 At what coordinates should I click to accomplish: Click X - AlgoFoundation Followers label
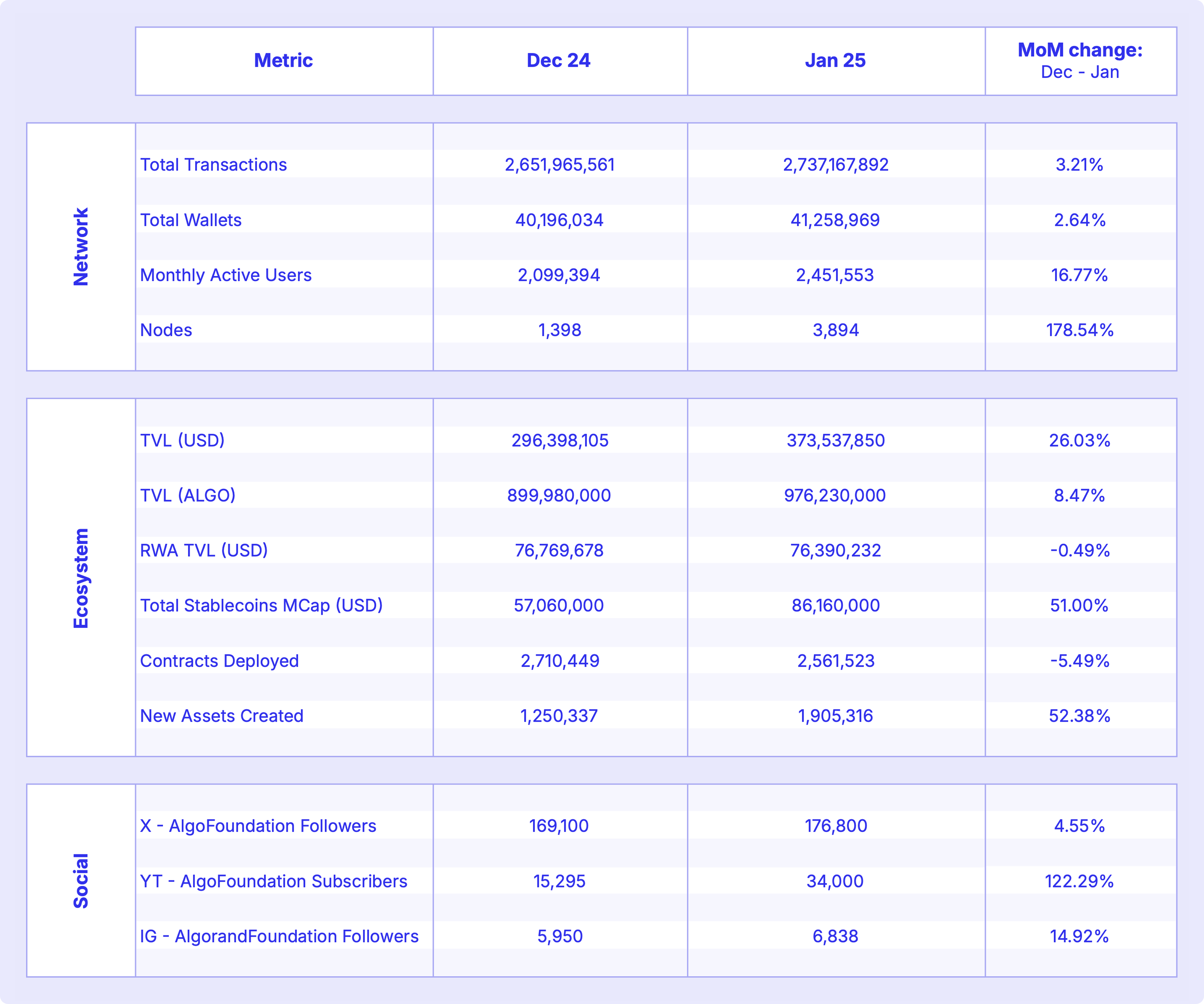click(x=258, y=826)
